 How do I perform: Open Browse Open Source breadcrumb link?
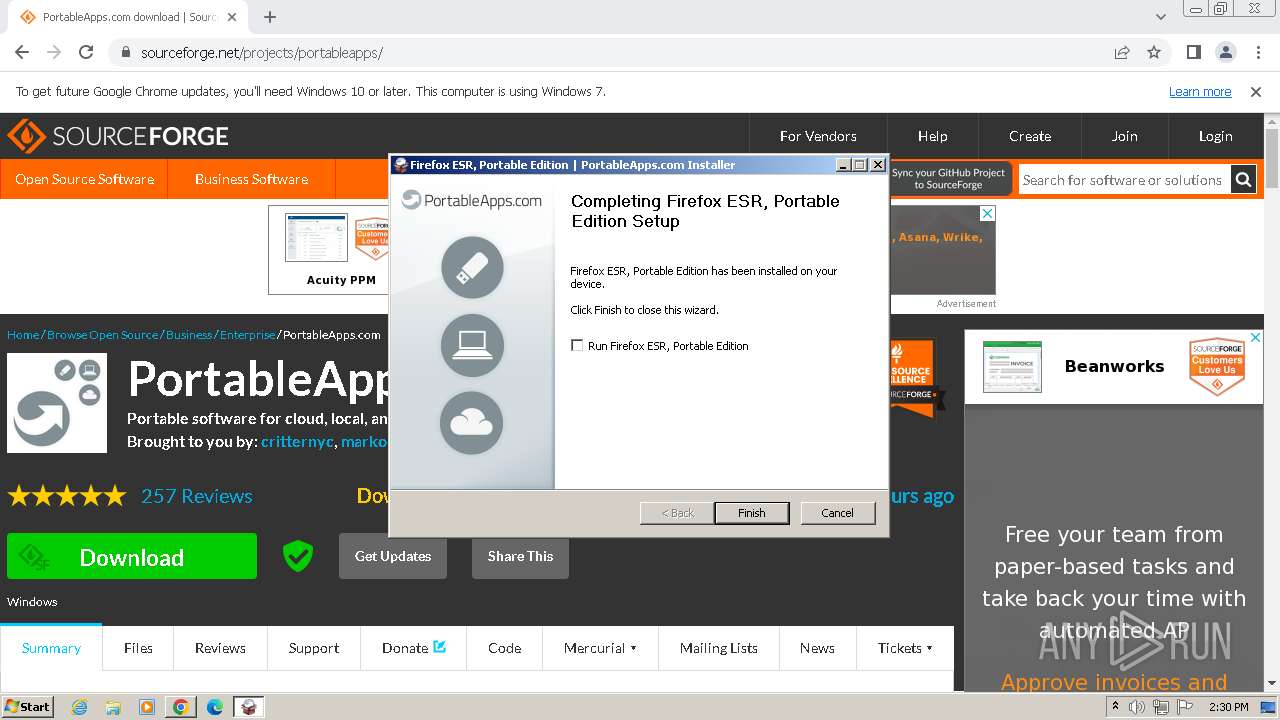103,335
